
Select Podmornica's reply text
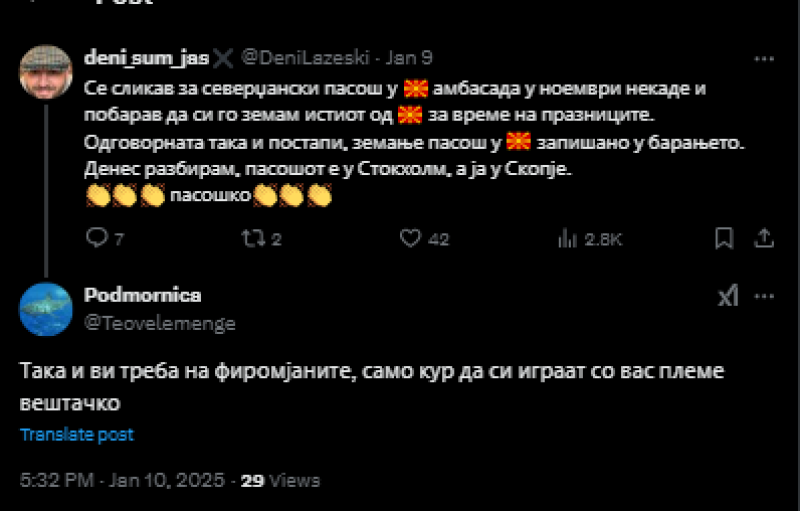pyautogui.click(x=370, y=386)
